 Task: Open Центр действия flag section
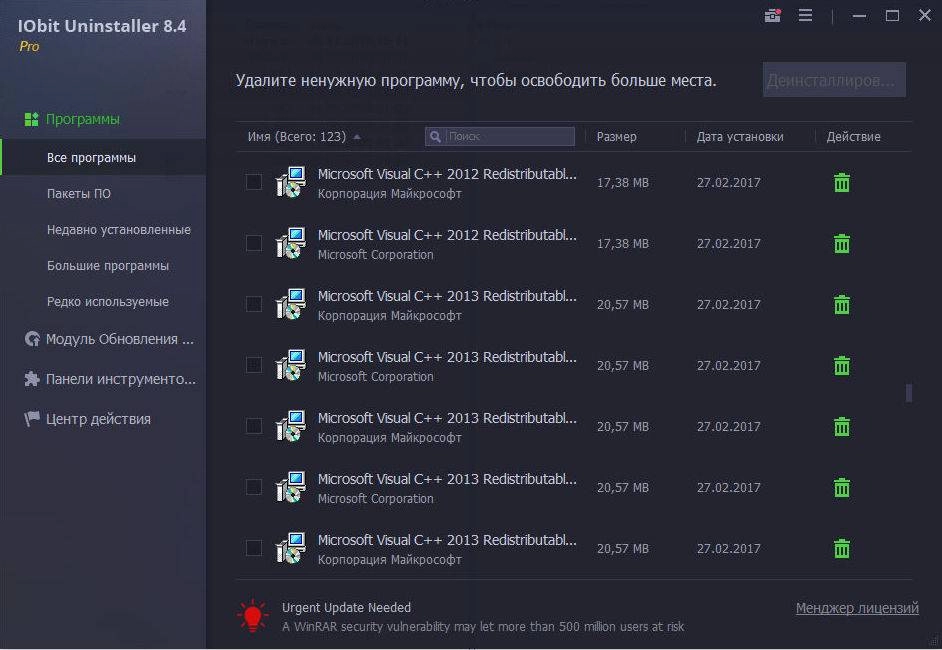tap(88, 419)
